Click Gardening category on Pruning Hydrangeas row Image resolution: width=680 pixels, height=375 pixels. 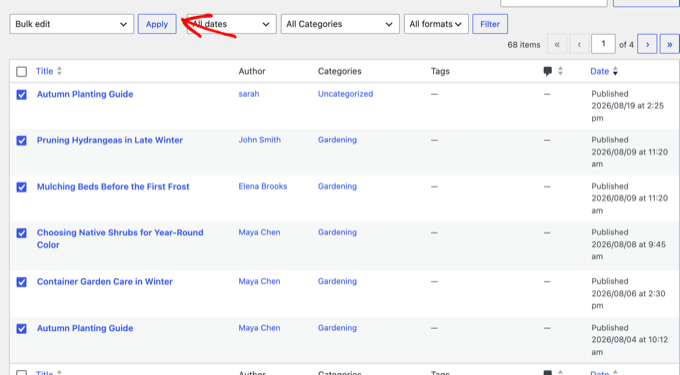coord(337,140)
